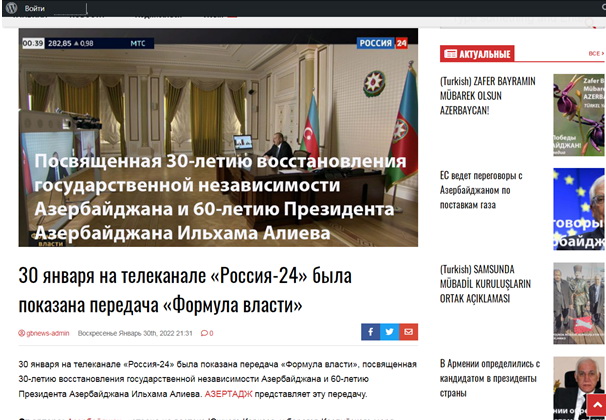The width and height of the screenshot is (606, 420).
Task: Open ZAFER BAYRAMIN MÜBAREK OLSUN article
Action: [488, 96]
